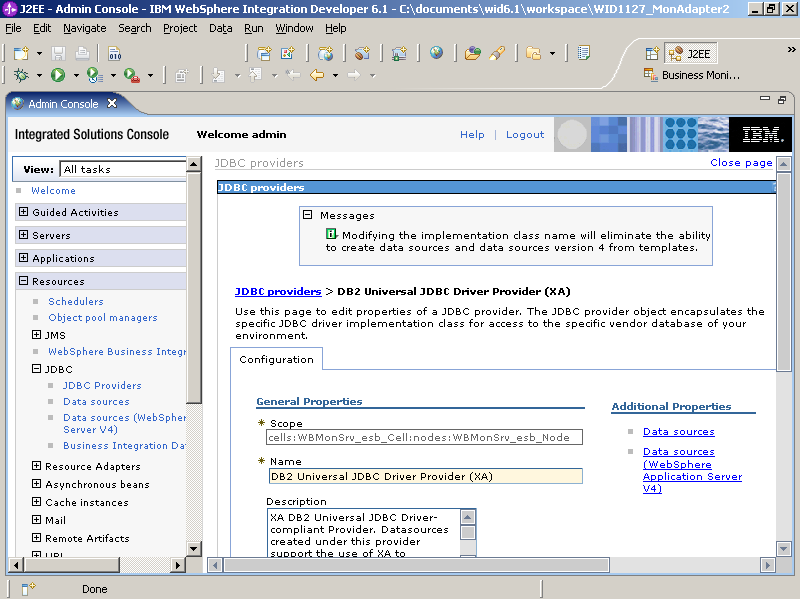The image size is (800, 600).
Task: Expand Servers section in navigation
Action: click(x=23, y=235)
